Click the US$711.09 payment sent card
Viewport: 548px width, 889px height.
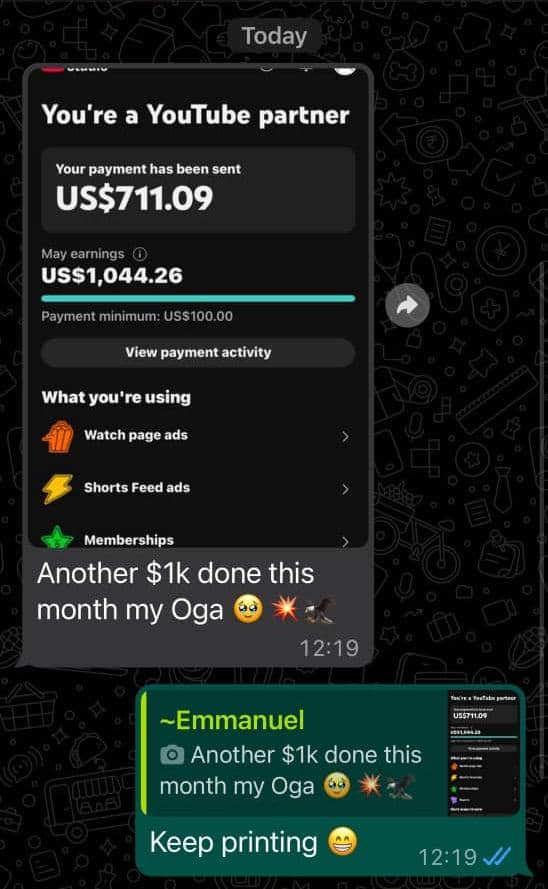pos(198,190)
